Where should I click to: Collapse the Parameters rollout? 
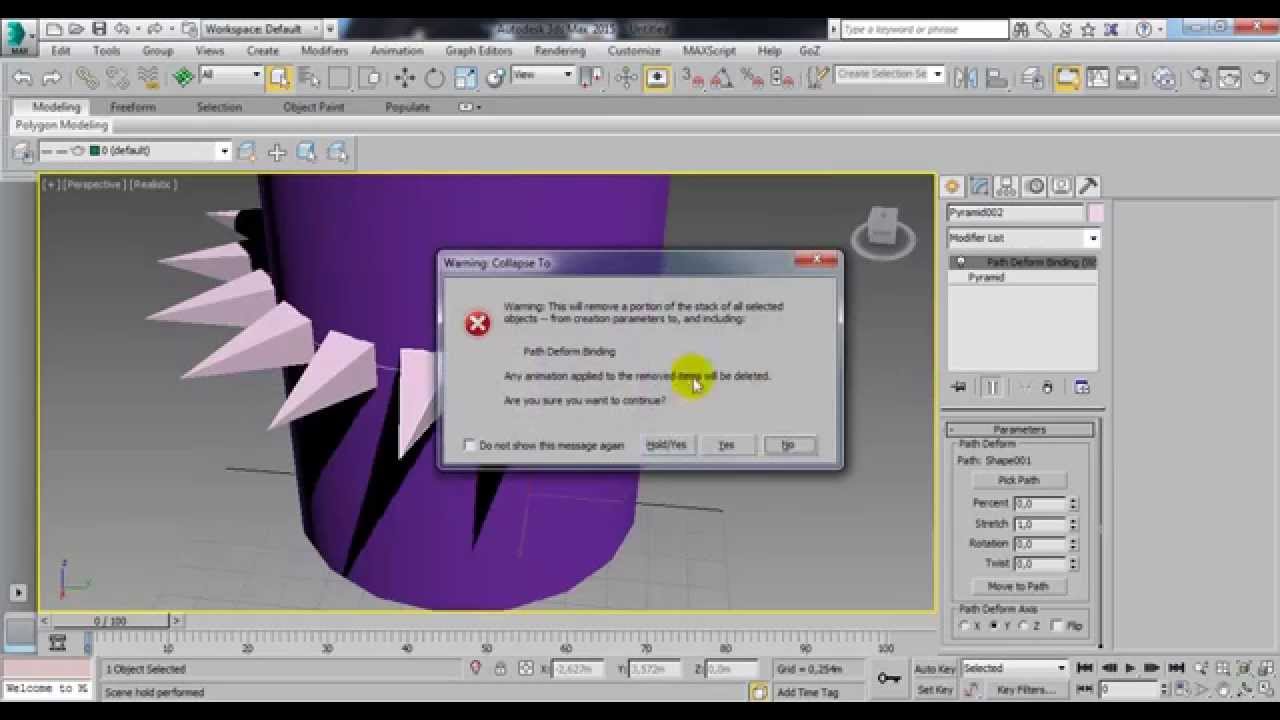click(x=1019, y=430)
